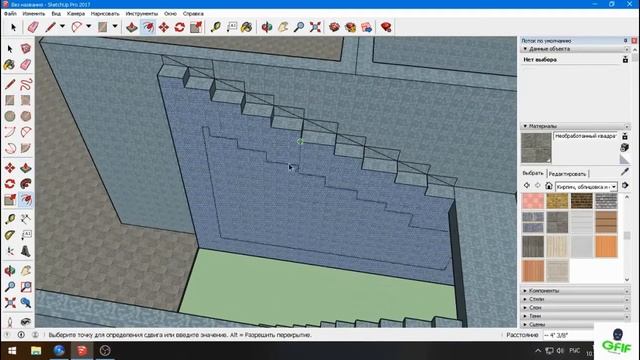Expand the Стили panel
The height and width of the screenshot is (360, 640).
[x=575, y=299]
